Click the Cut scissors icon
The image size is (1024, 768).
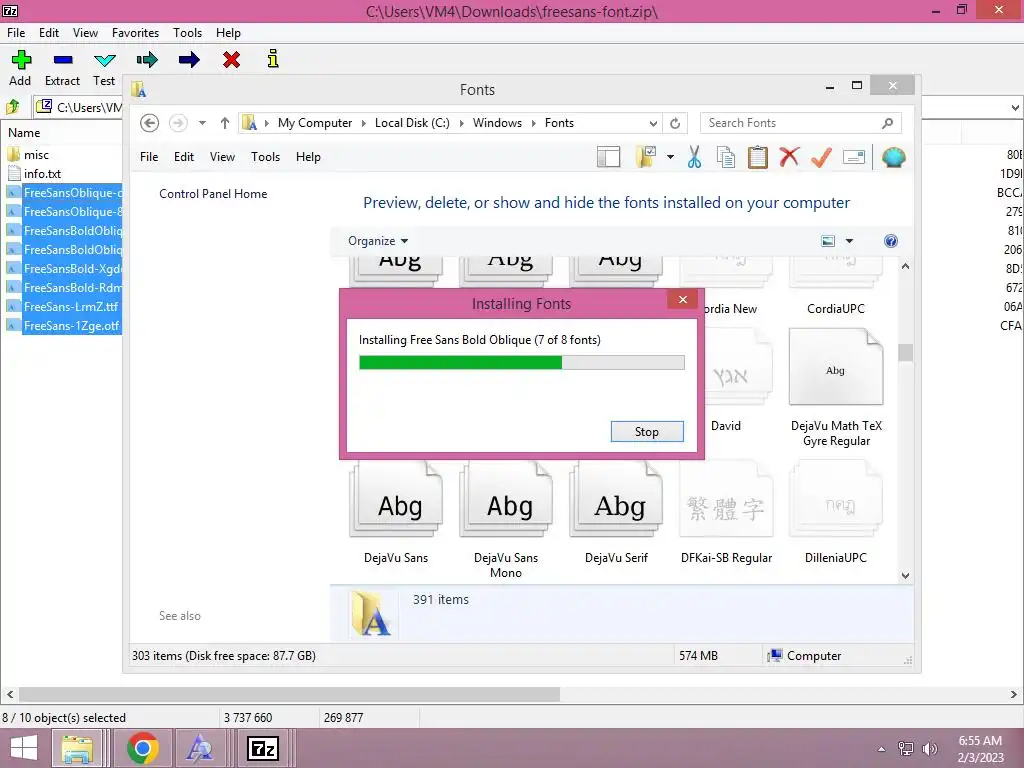694,157
